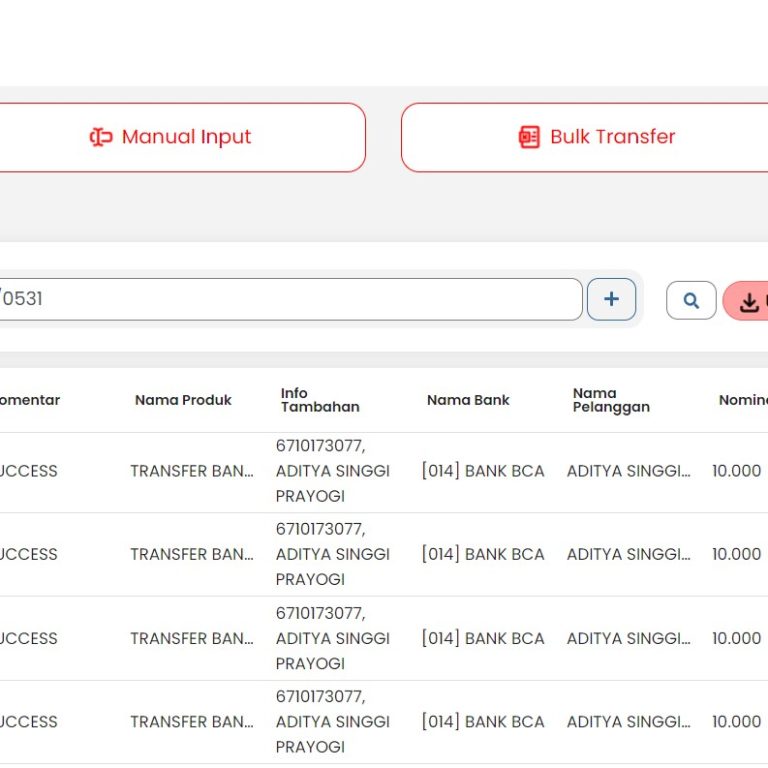Click the plus icon beside the search field
This screenshot has height=768, width=768.
(611, 299)
